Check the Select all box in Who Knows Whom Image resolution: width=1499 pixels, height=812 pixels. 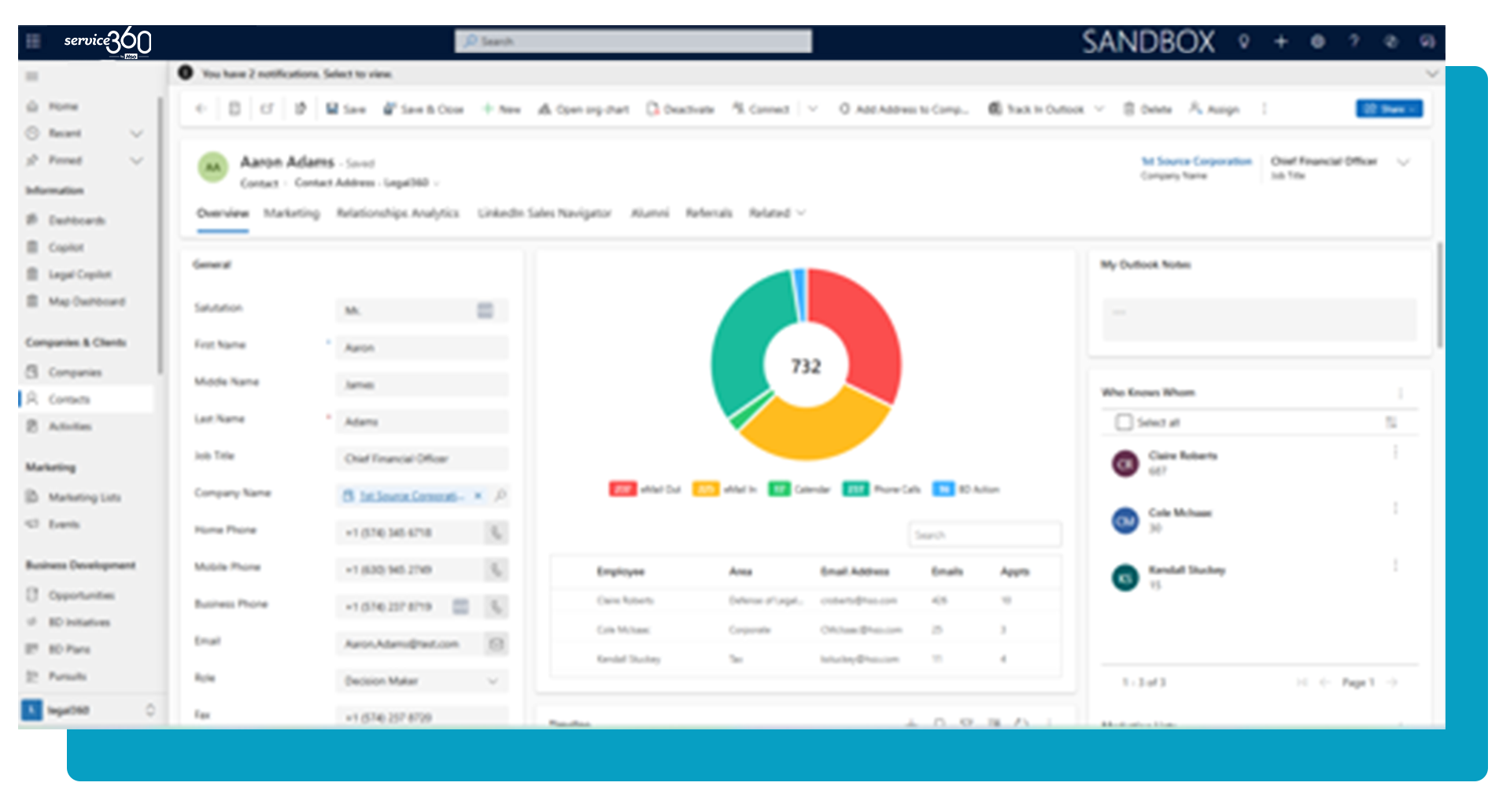(1124, 423)
